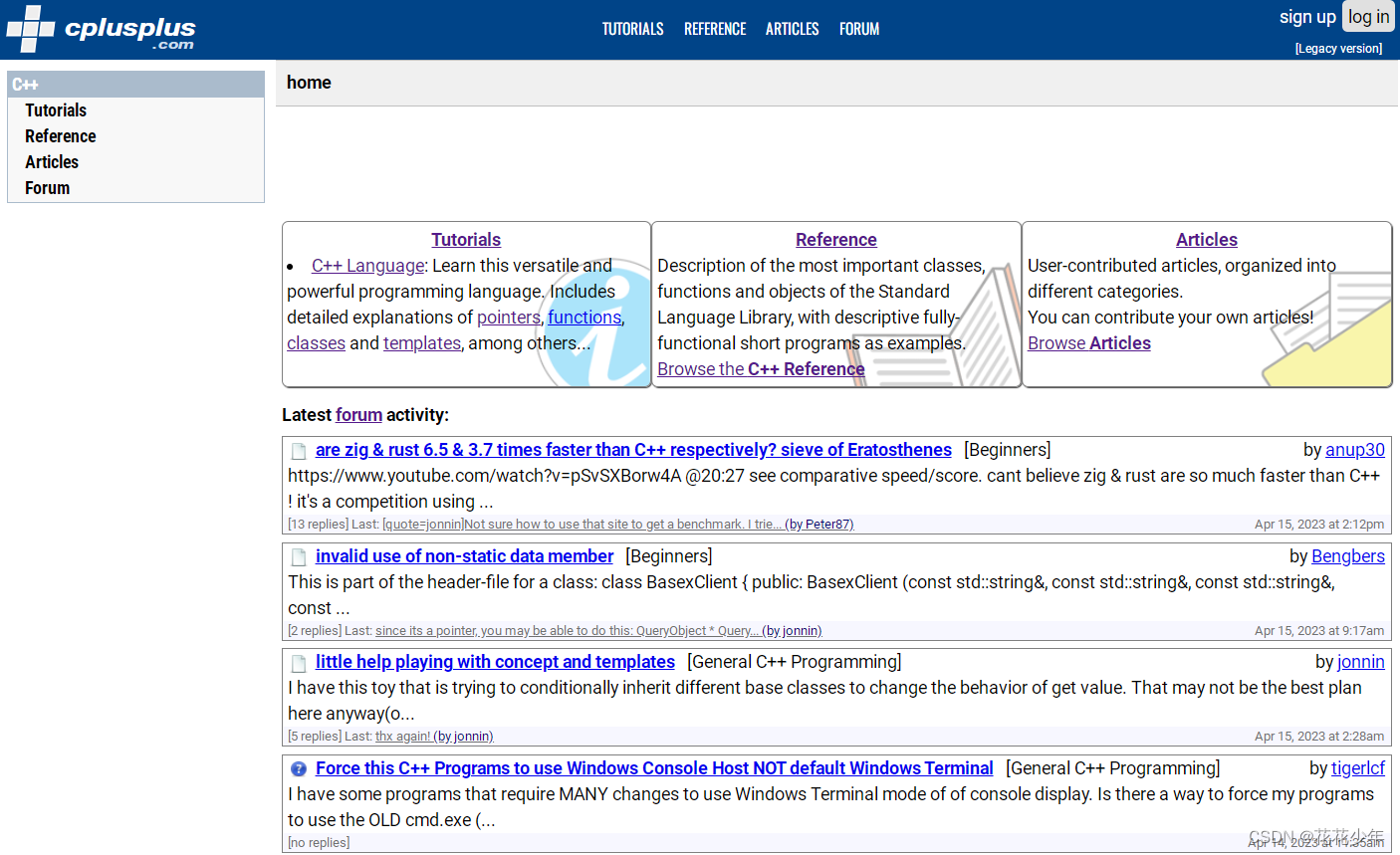
Task: Click the 'Apr 15, 2023 at 2:28am' timestamp
Action: [x=1319, y=737]
